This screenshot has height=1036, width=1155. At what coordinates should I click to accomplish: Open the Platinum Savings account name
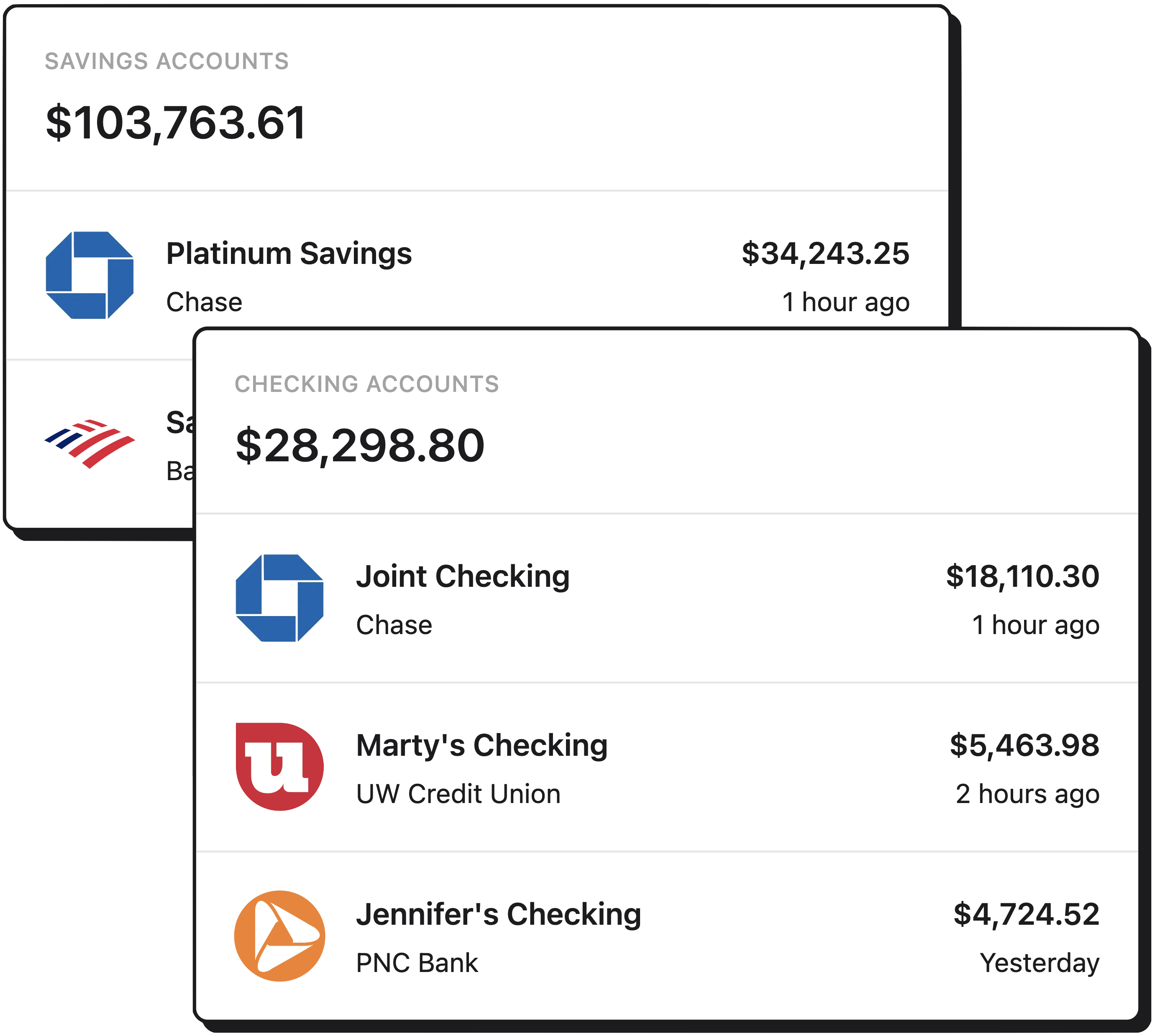tap(289, 254)
